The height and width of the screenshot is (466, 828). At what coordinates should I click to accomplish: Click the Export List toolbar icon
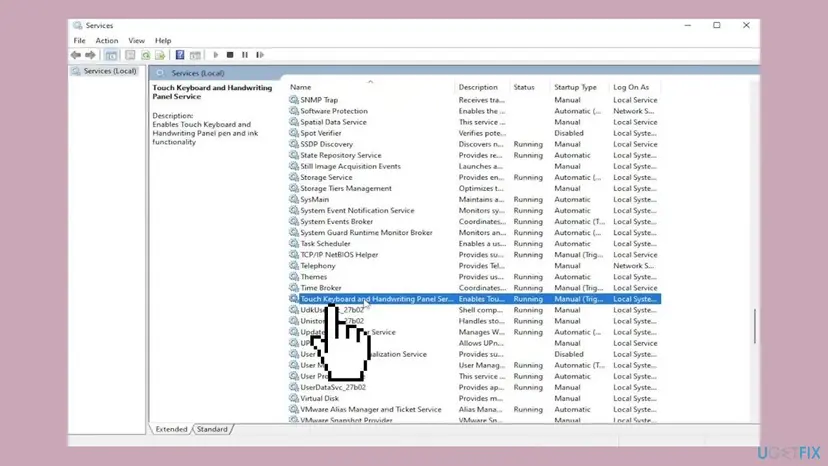(160, 55)
